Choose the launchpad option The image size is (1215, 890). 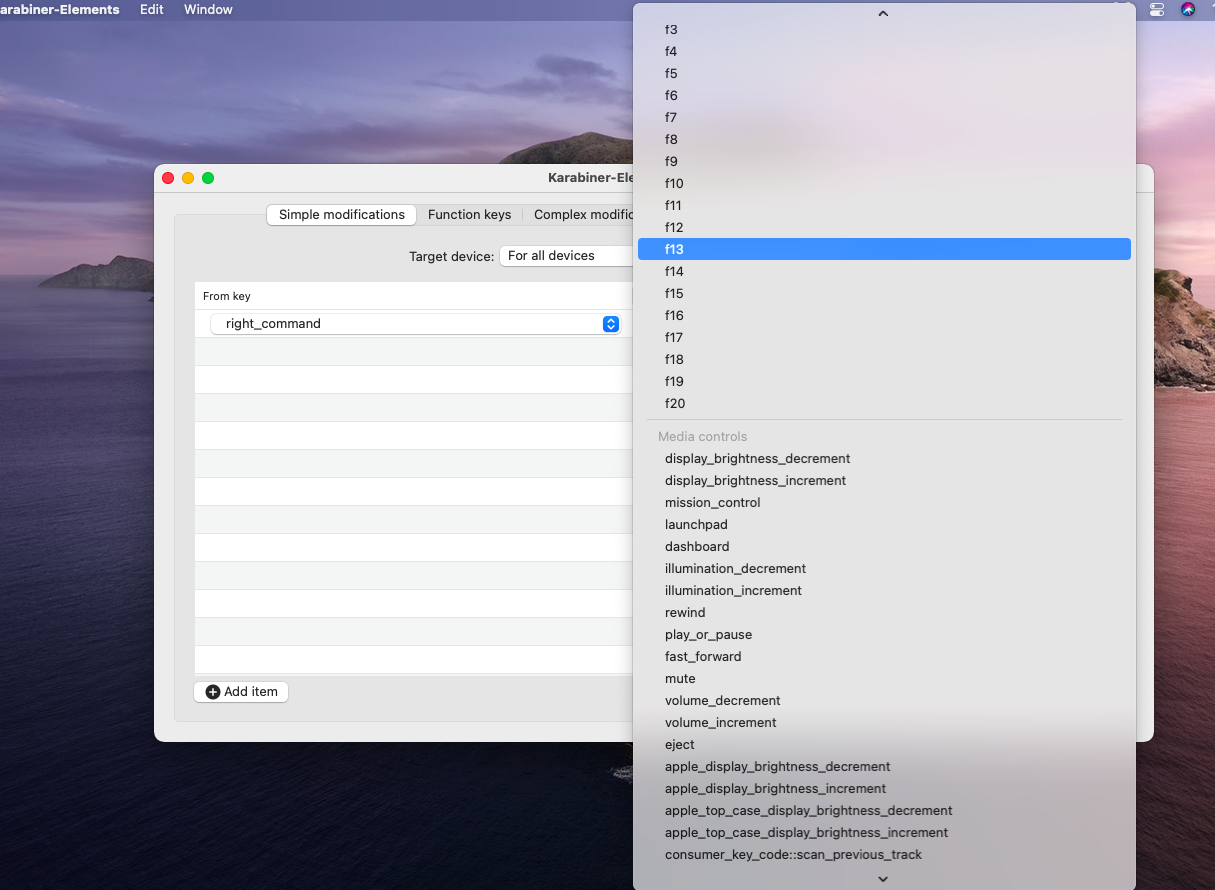[884, 524]
